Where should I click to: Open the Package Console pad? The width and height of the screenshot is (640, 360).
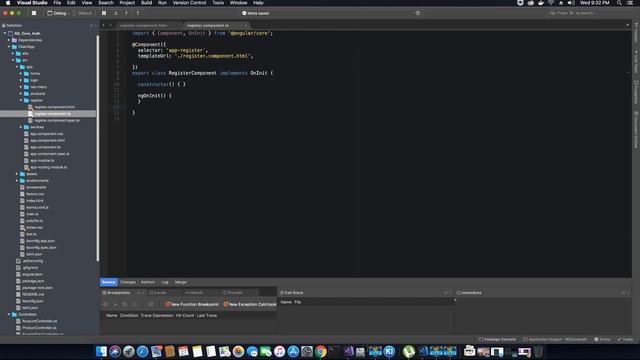[498, 340]
